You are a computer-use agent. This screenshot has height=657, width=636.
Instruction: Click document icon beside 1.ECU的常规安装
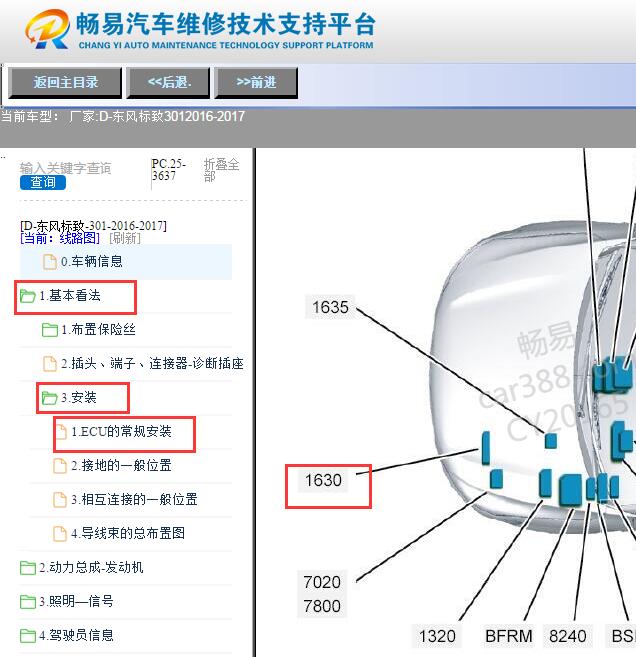61,432
